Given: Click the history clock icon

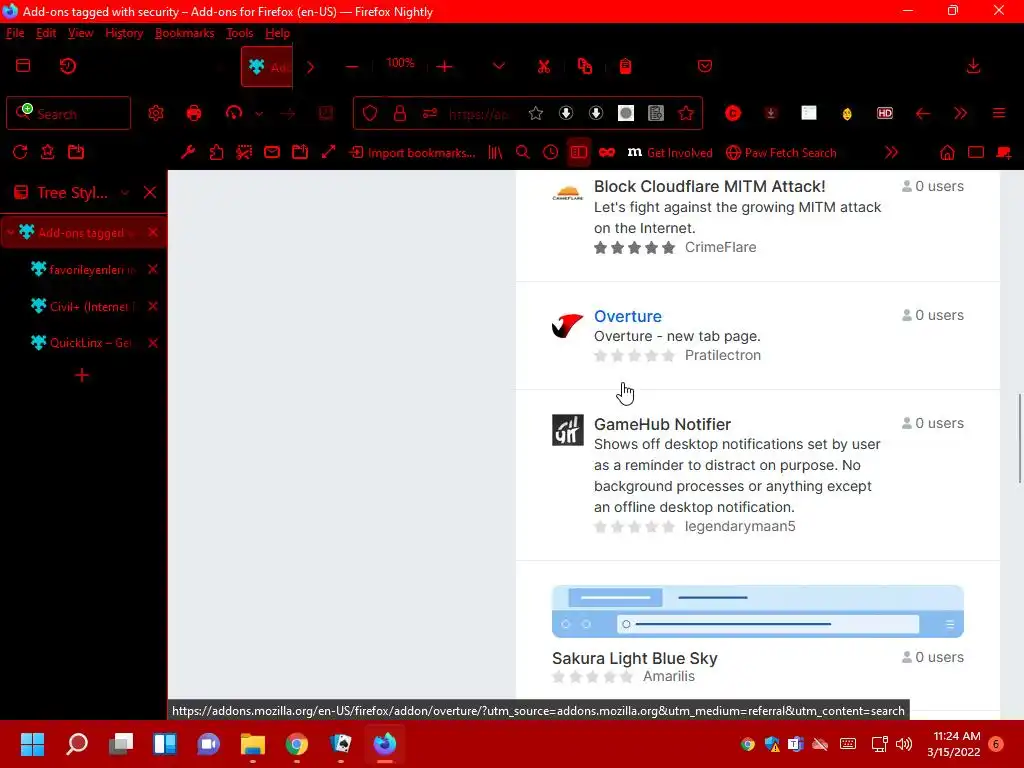Looking at the screenshot, I should [x=551, y=152].
